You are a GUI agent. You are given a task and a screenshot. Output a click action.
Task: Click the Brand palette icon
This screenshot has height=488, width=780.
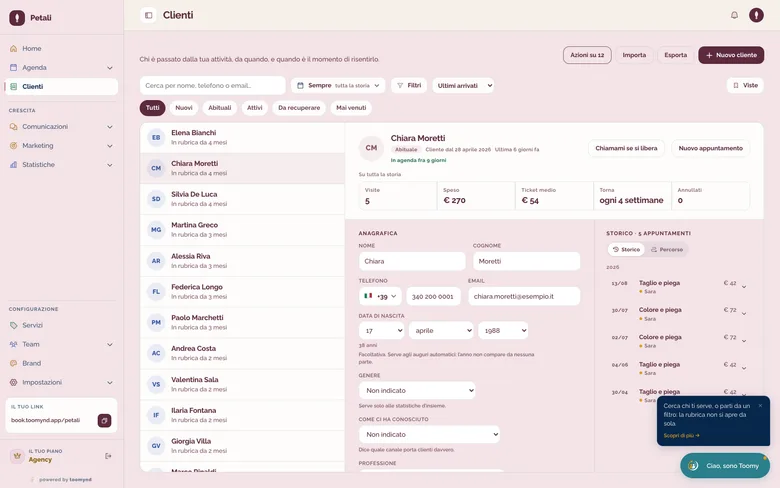point(13,363)
